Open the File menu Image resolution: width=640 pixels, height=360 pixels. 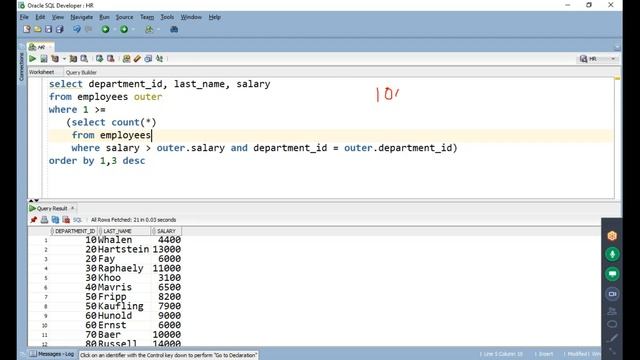(24, 17)
